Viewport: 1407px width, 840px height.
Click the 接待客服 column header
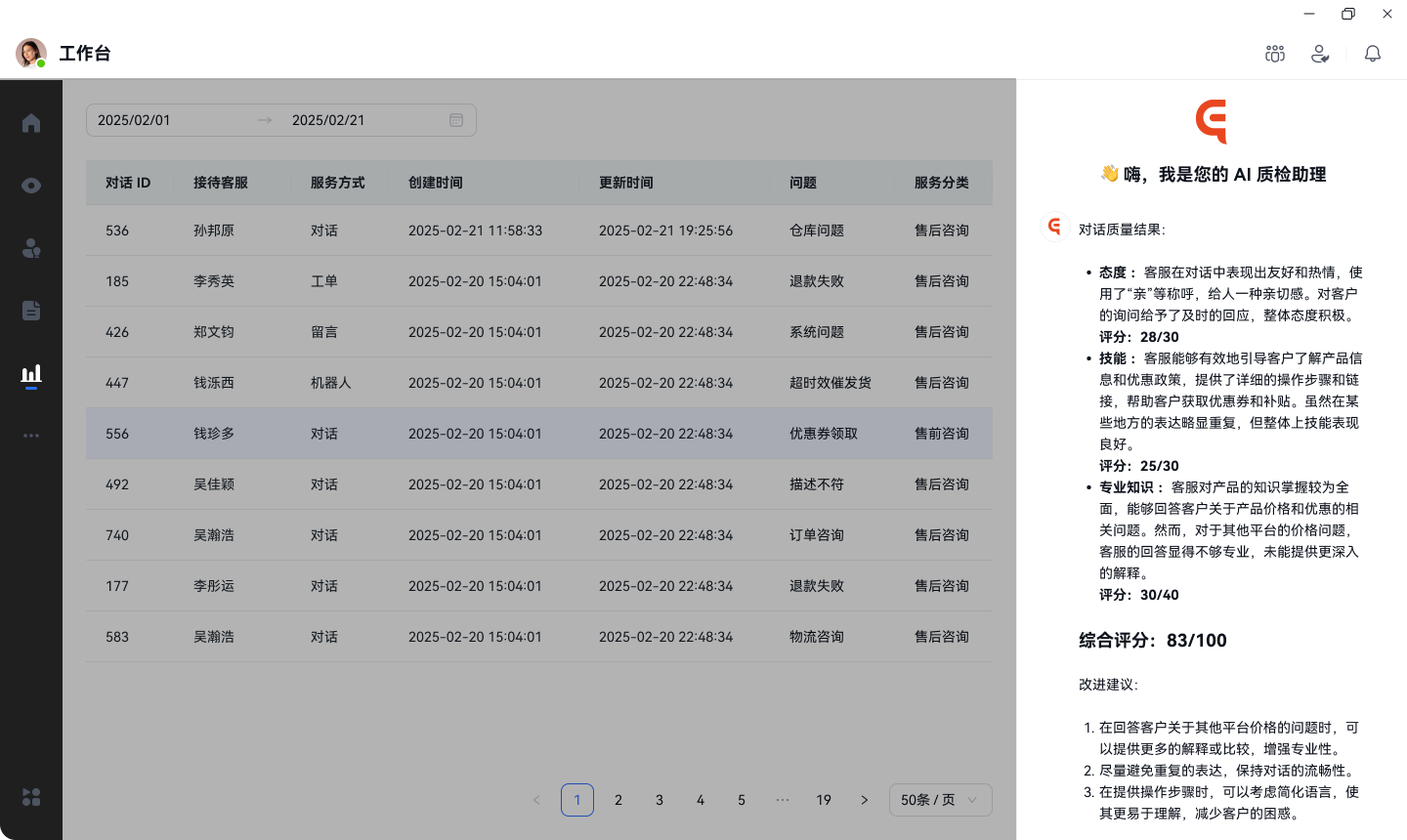click(221, 183)
